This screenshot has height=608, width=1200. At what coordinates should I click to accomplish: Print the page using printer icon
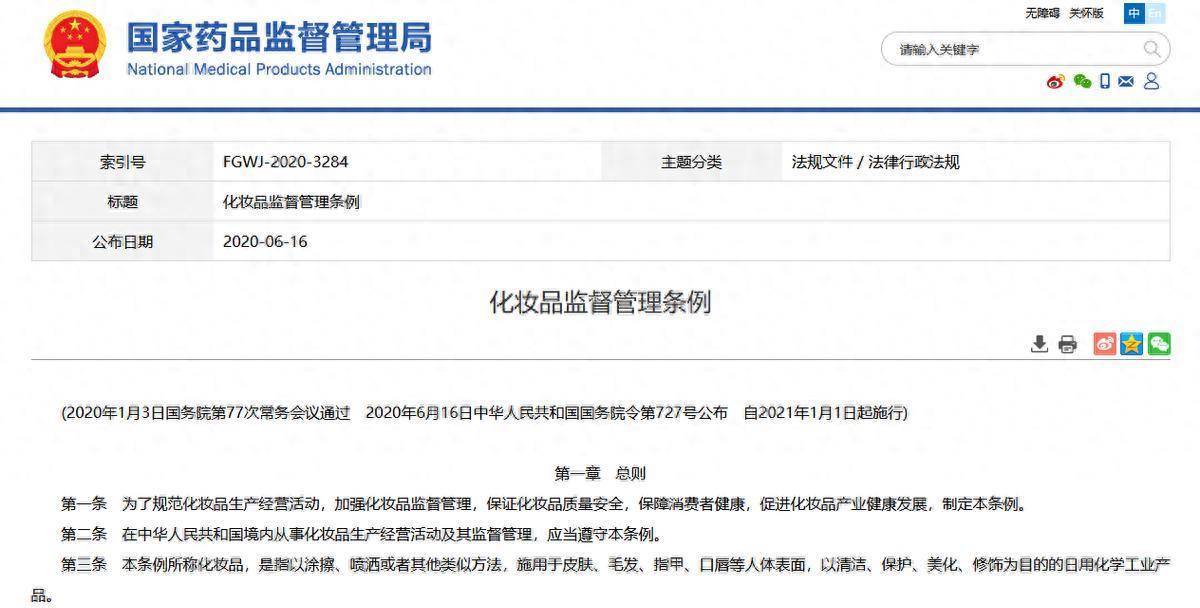point(1068,344)
